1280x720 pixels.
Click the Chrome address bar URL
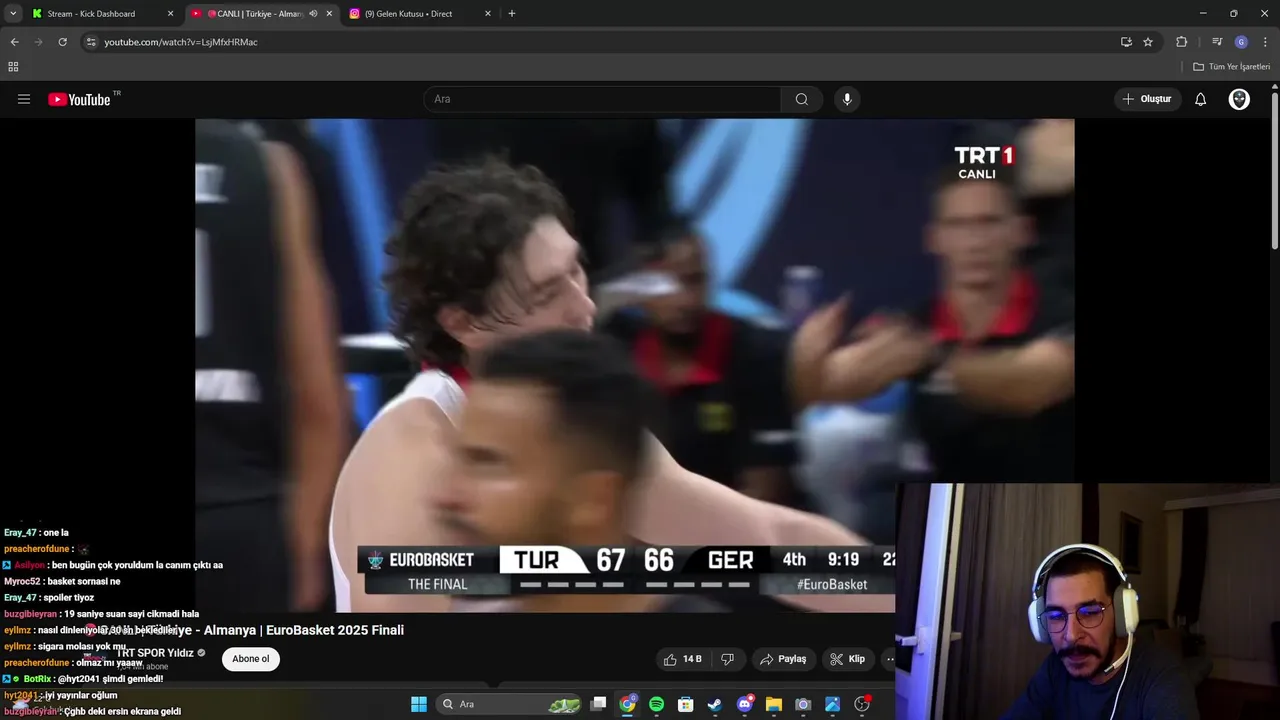coord(181,42)
